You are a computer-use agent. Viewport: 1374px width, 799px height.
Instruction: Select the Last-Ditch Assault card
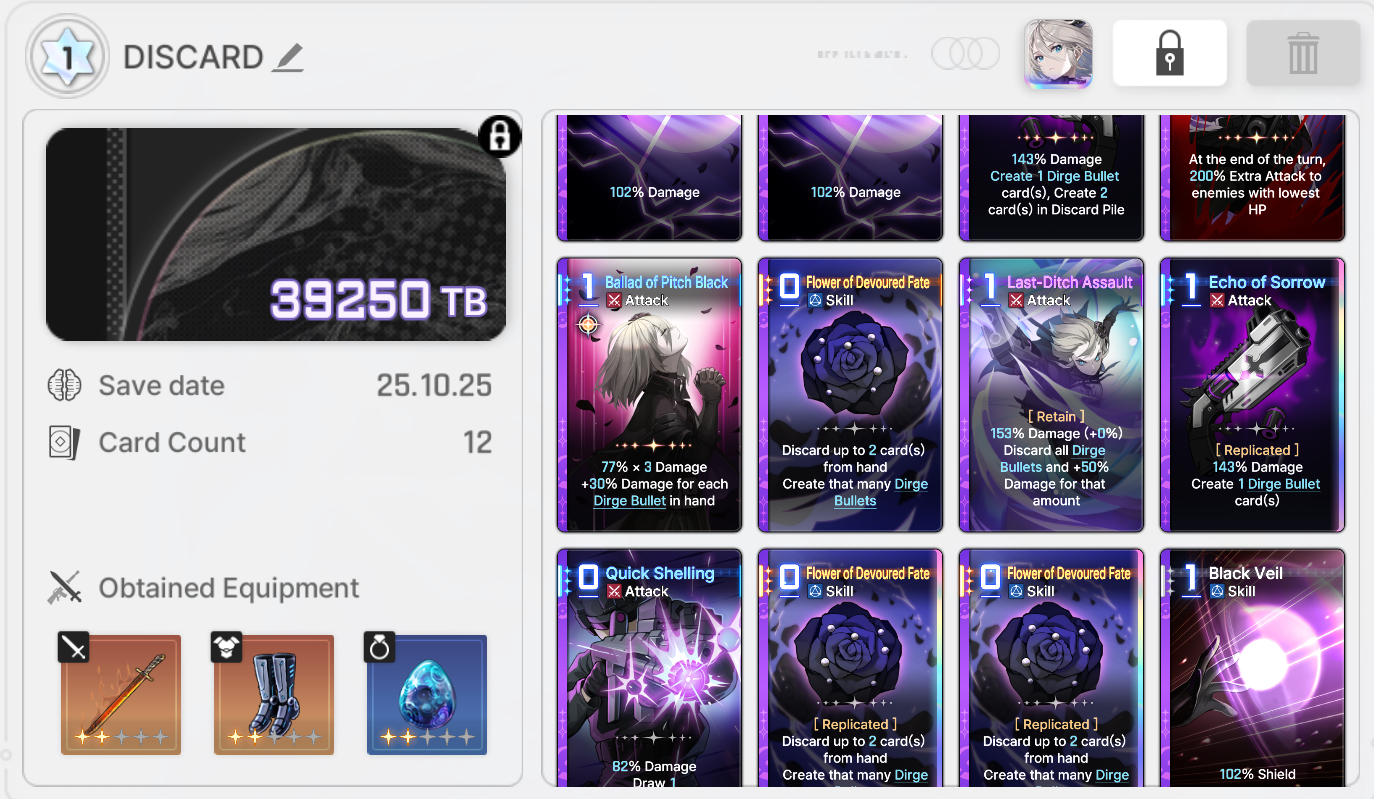[x=1051, y=395]
